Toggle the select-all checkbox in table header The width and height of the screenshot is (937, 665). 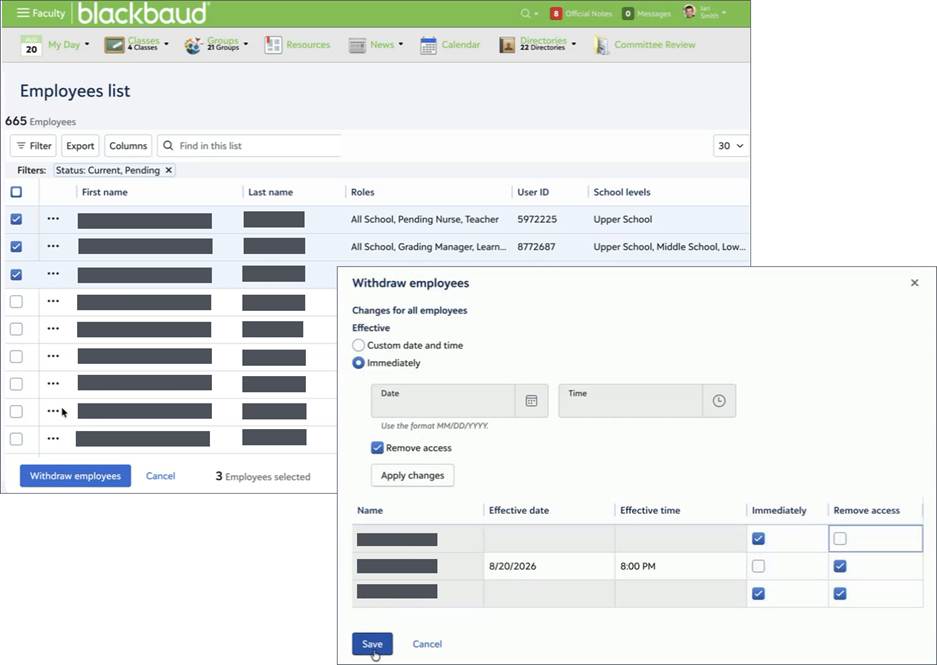coord(16,192)
